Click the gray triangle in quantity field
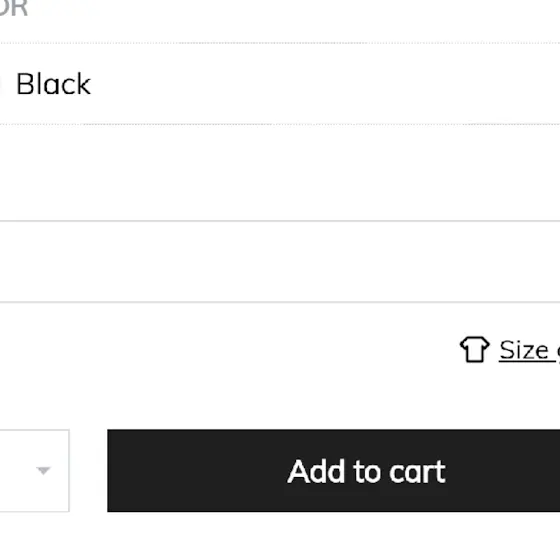The image size is (560, 560). pyautogui.click(x=44, y=471)
